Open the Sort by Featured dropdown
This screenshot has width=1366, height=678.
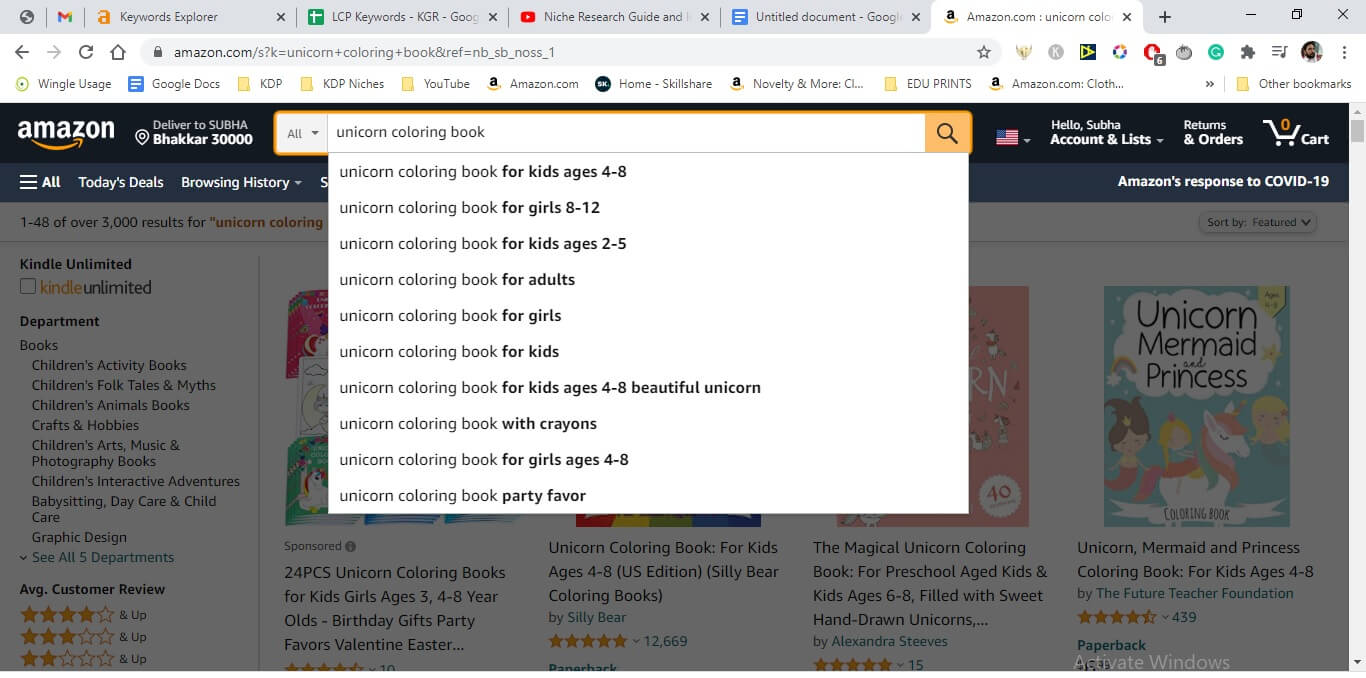(x=1257, y=222)
